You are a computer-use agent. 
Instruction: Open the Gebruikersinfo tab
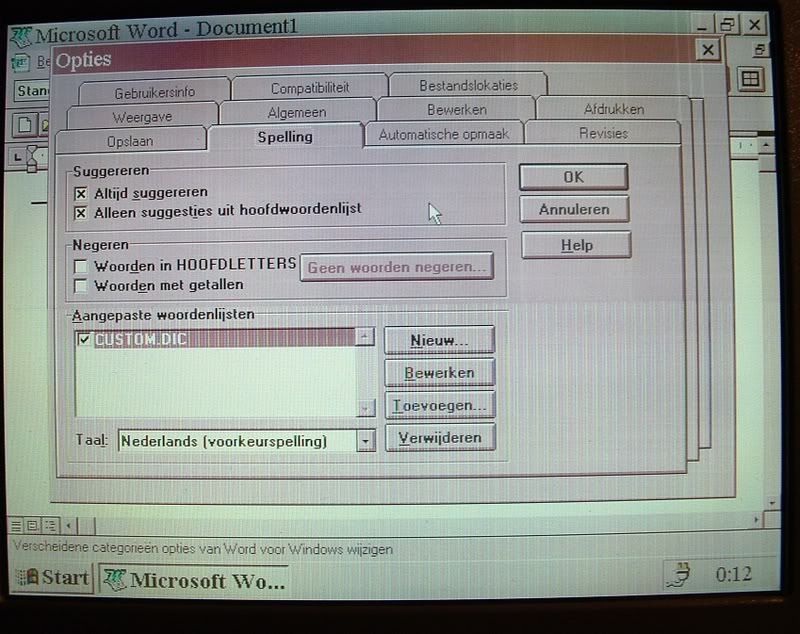click(x=155, y=92)
